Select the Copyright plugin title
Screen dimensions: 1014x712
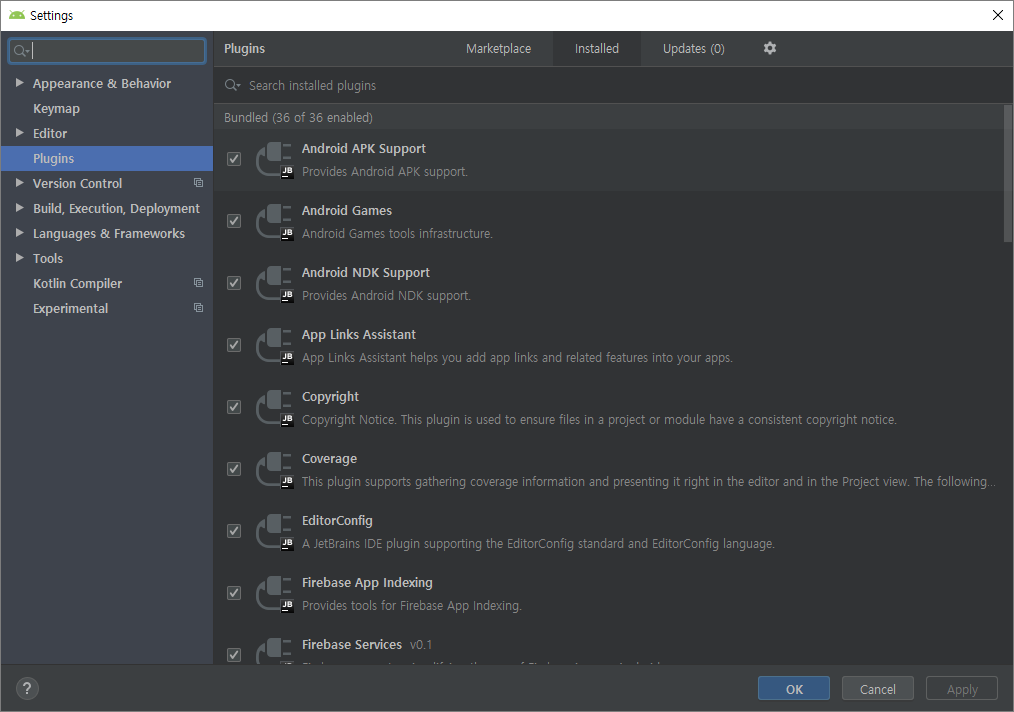tap(330, 397)
